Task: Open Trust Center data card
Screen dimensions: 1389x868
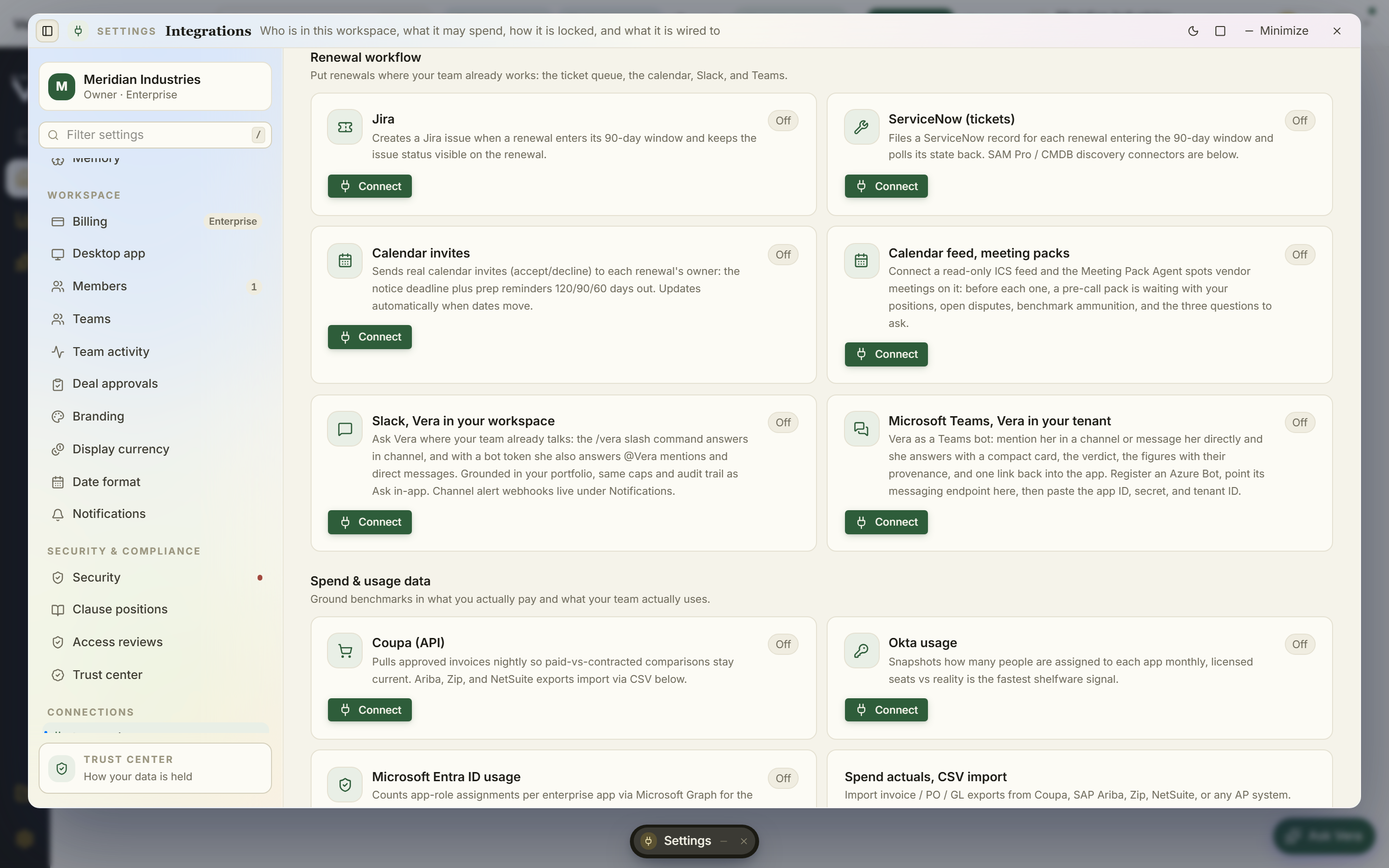Action: (x=155, y=768)
